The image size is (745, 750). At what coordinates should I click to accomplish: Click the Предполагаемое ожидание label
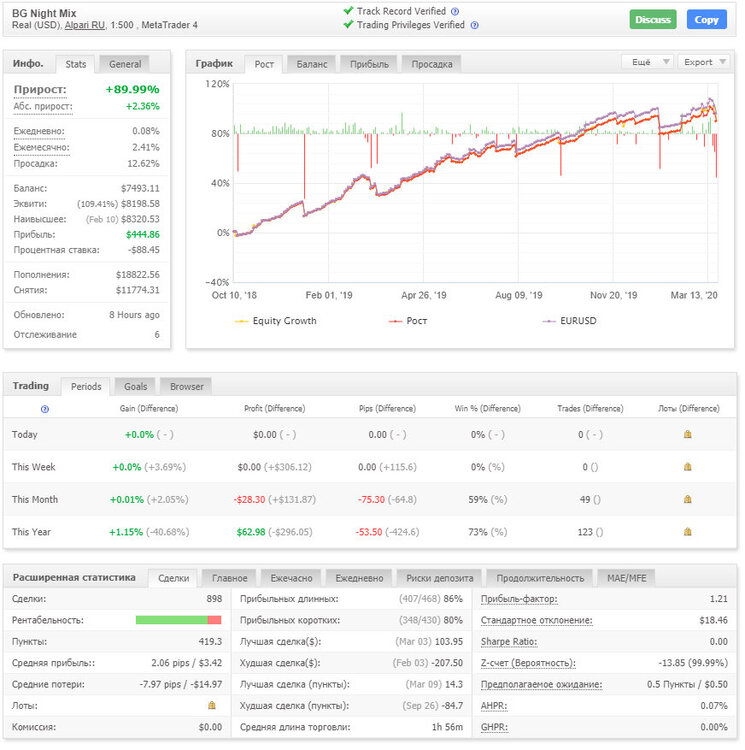pos(541,684)
